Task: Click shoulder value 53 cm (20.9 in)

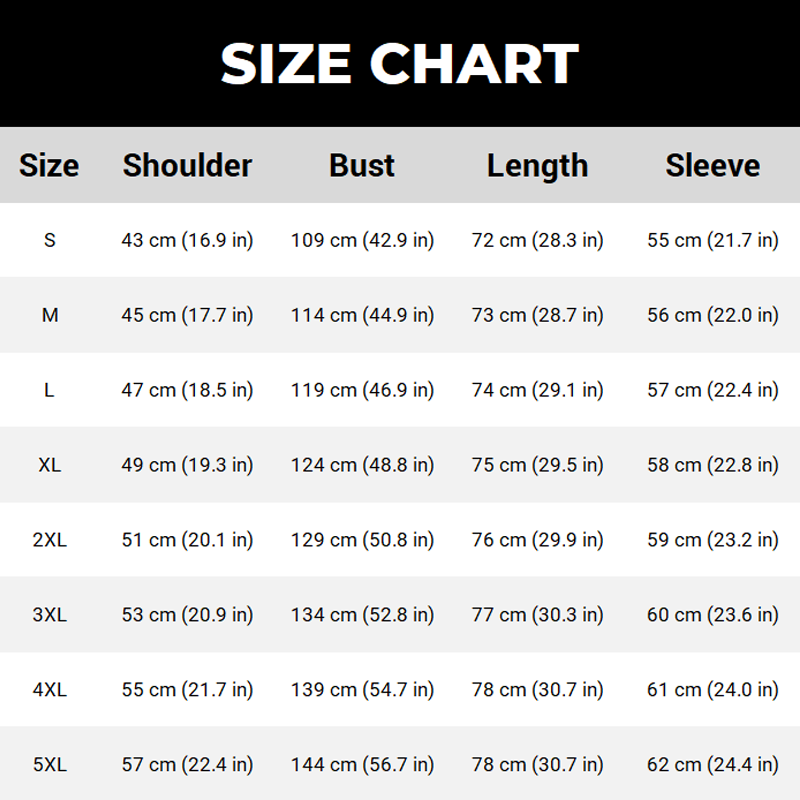Action: (187, 615)
